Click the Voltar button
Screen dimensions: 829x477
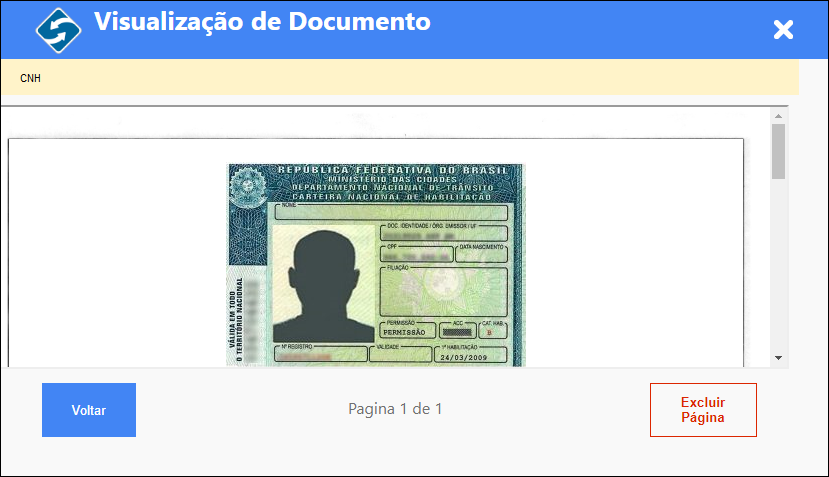tap(89, 410)
